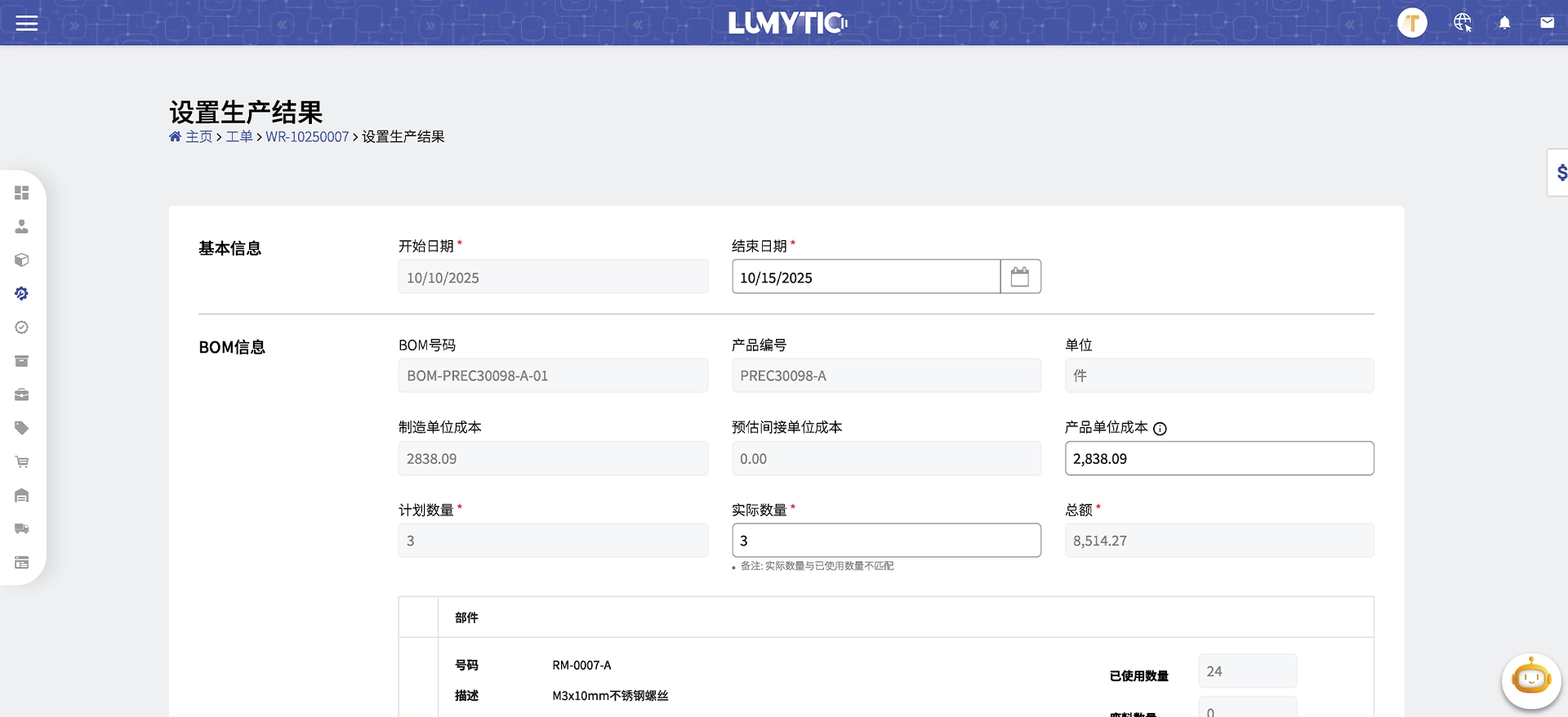Click the BOM号码 field
Viewport: 1568px width, 717px height.
(x=553, y=376)
